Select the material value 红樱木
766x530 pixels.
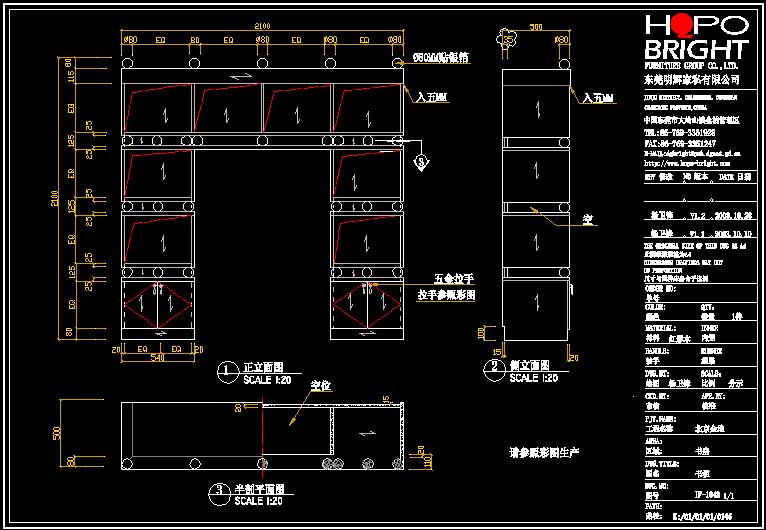pyautogui.click(x=680, y=339)
